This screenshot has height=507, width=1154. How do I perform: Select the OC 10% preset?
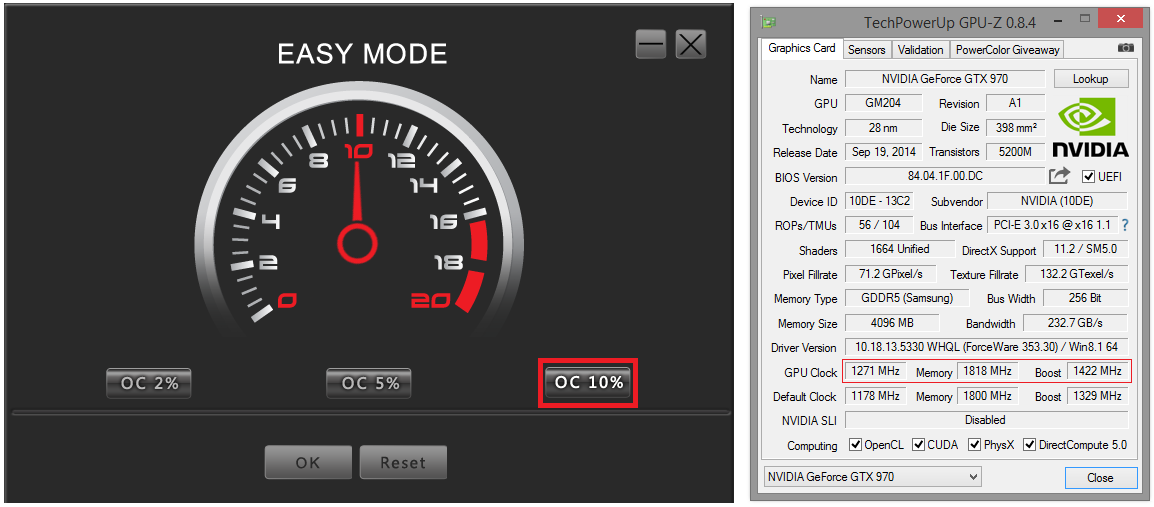tap(587, 383)
